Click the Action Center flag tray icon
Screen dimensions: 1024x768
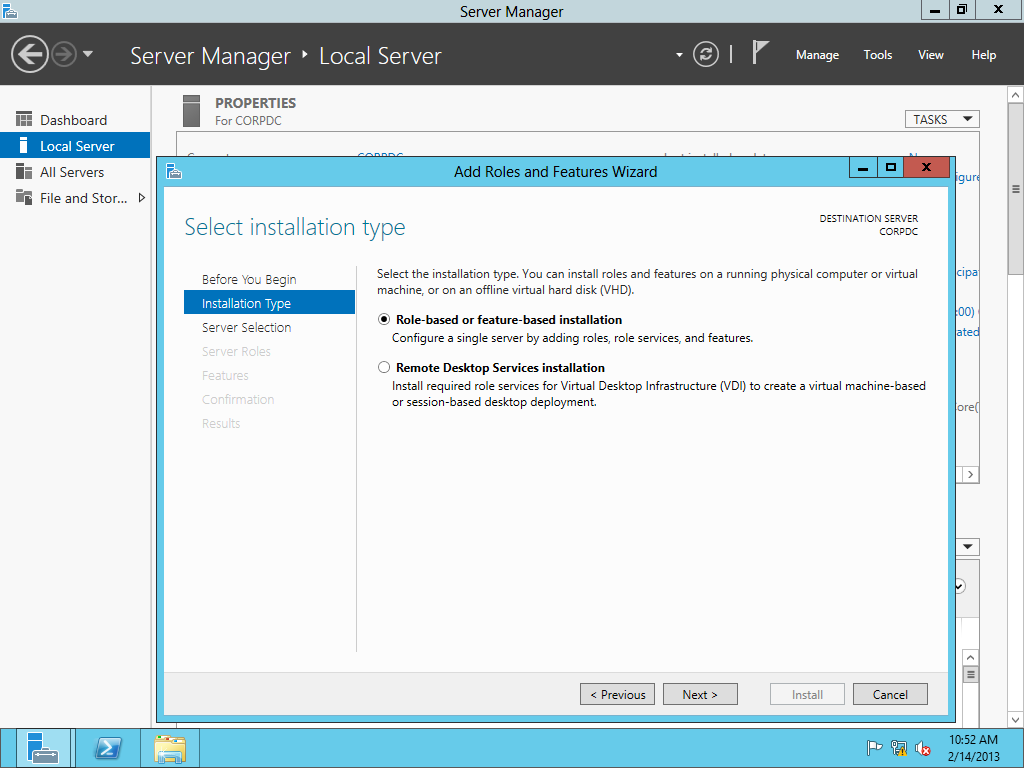pos(874,748)
